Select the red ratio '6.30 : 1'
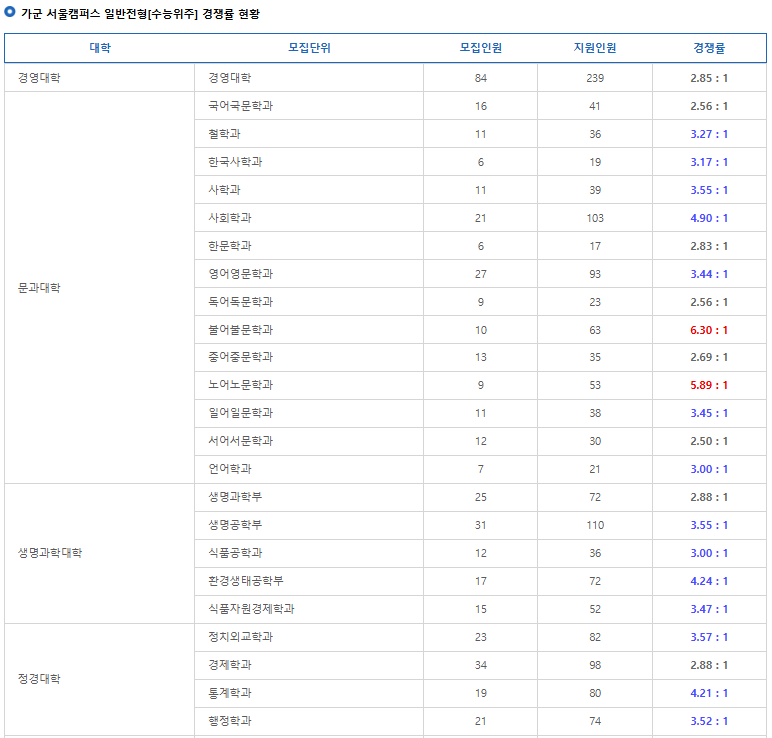 709,330
